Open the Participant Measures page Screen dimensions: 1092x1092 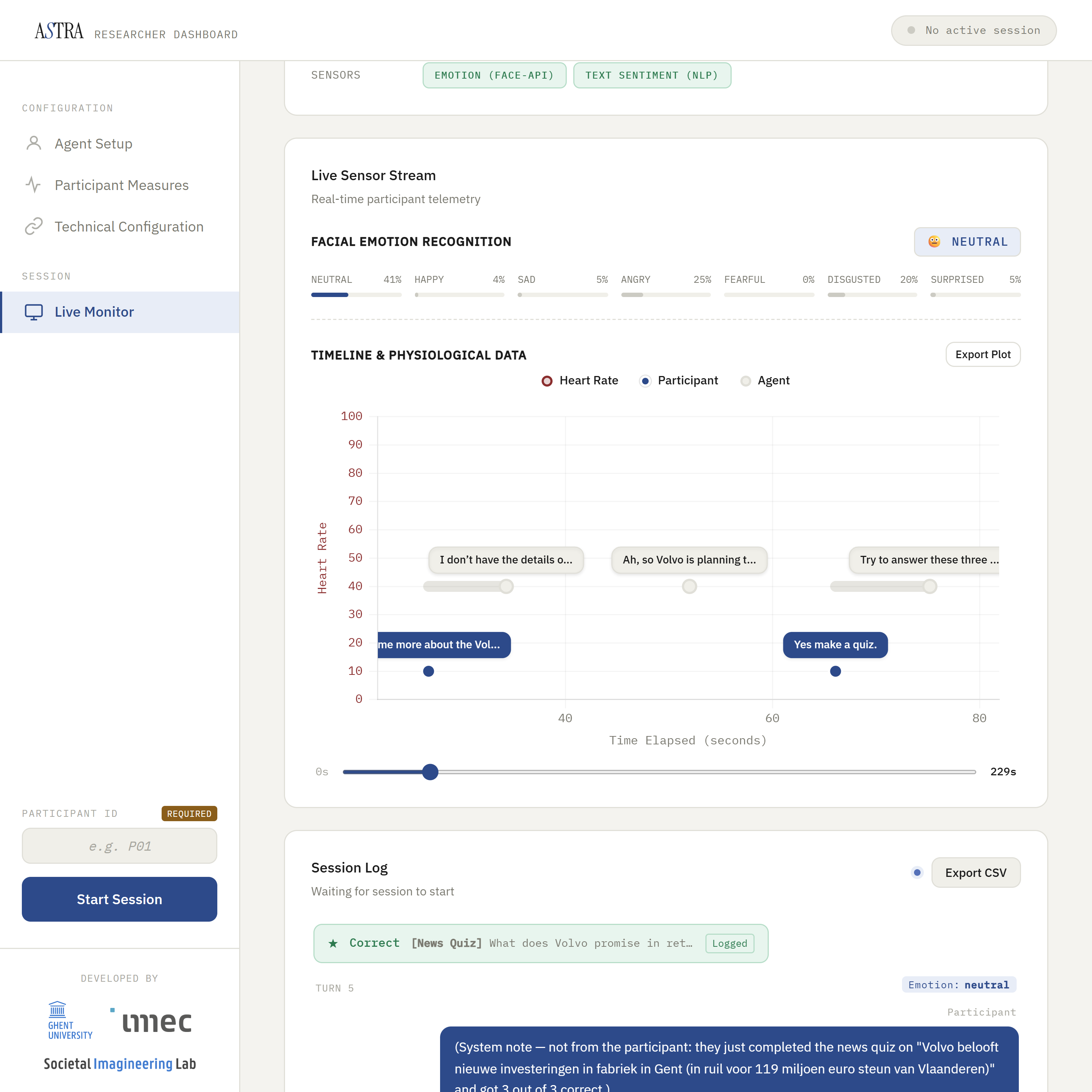point(120,185)
